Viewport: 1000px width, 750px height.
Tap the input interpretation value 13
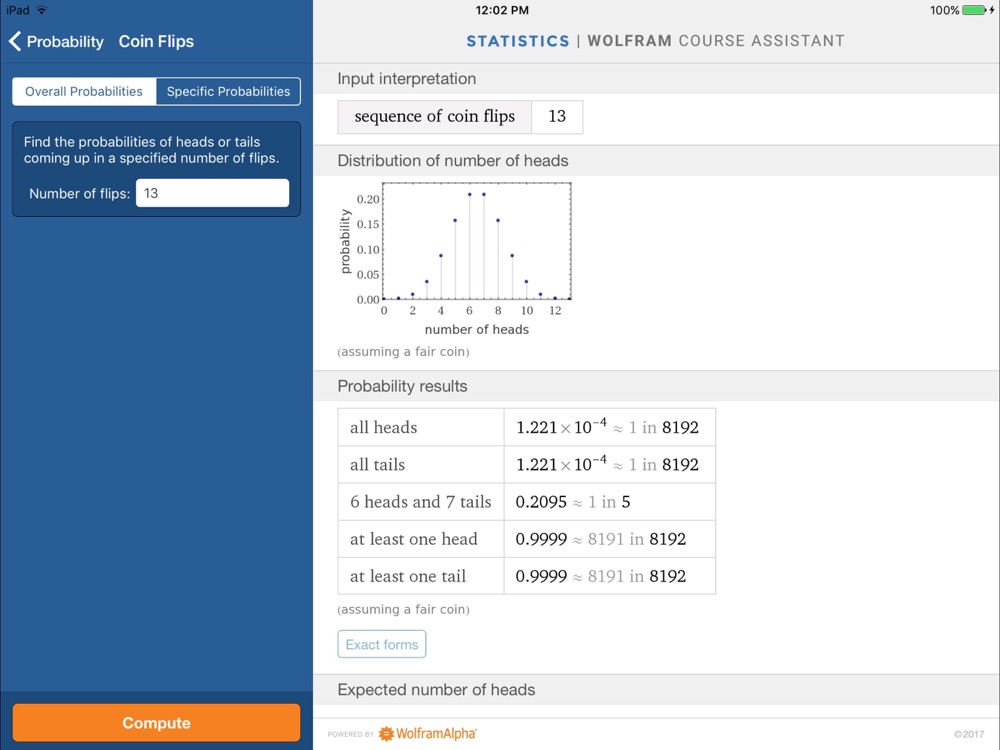click(x=557, y=117)
